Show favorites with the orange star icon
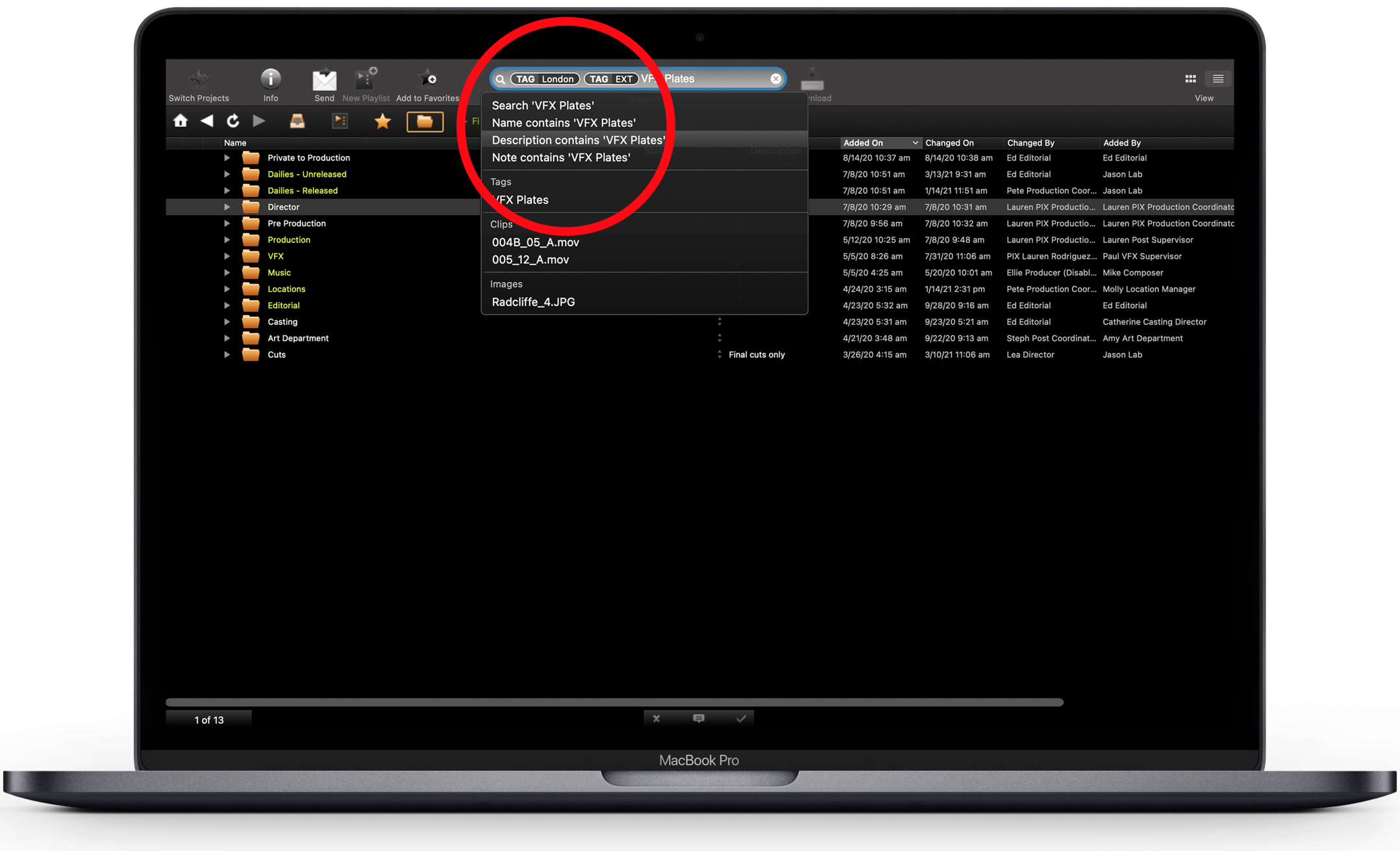 pos(382,121)
